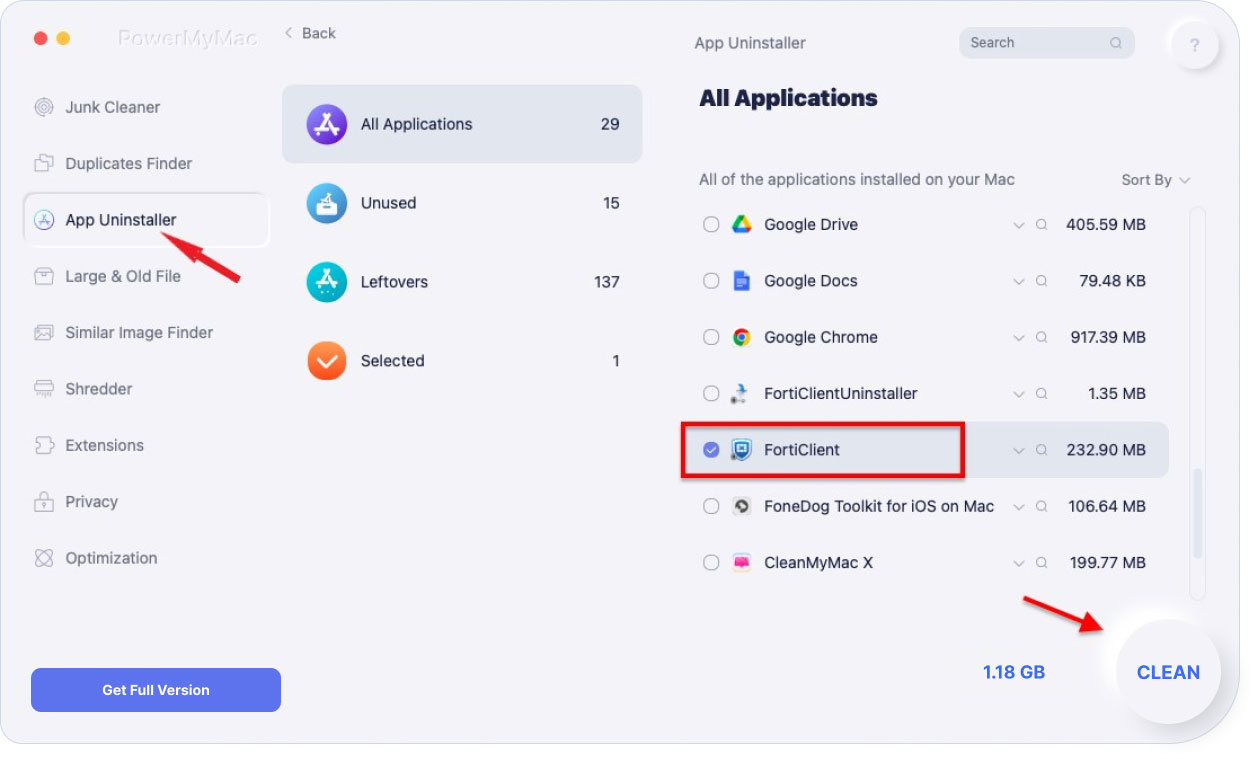Click the Similar Image Finder icon
The width and height of the screenshot is (1256, 759).
[x=44, y=332]
